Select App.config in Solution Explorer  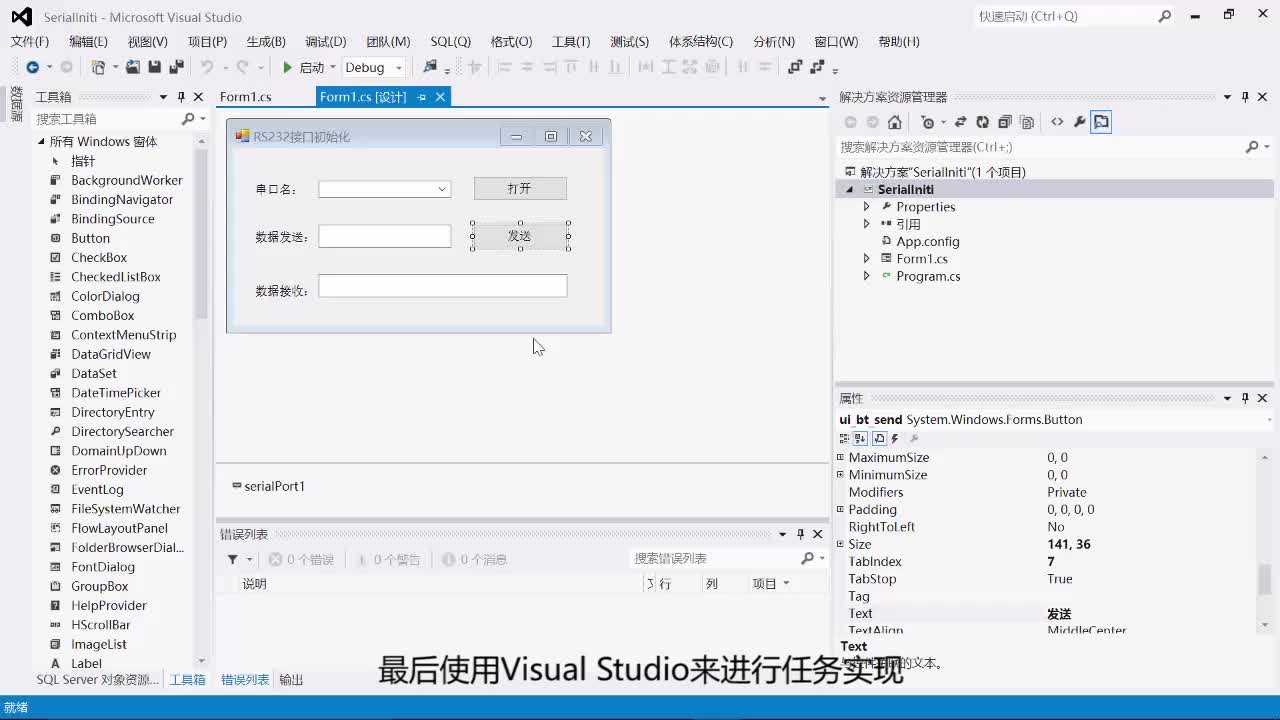coord(927,241)
